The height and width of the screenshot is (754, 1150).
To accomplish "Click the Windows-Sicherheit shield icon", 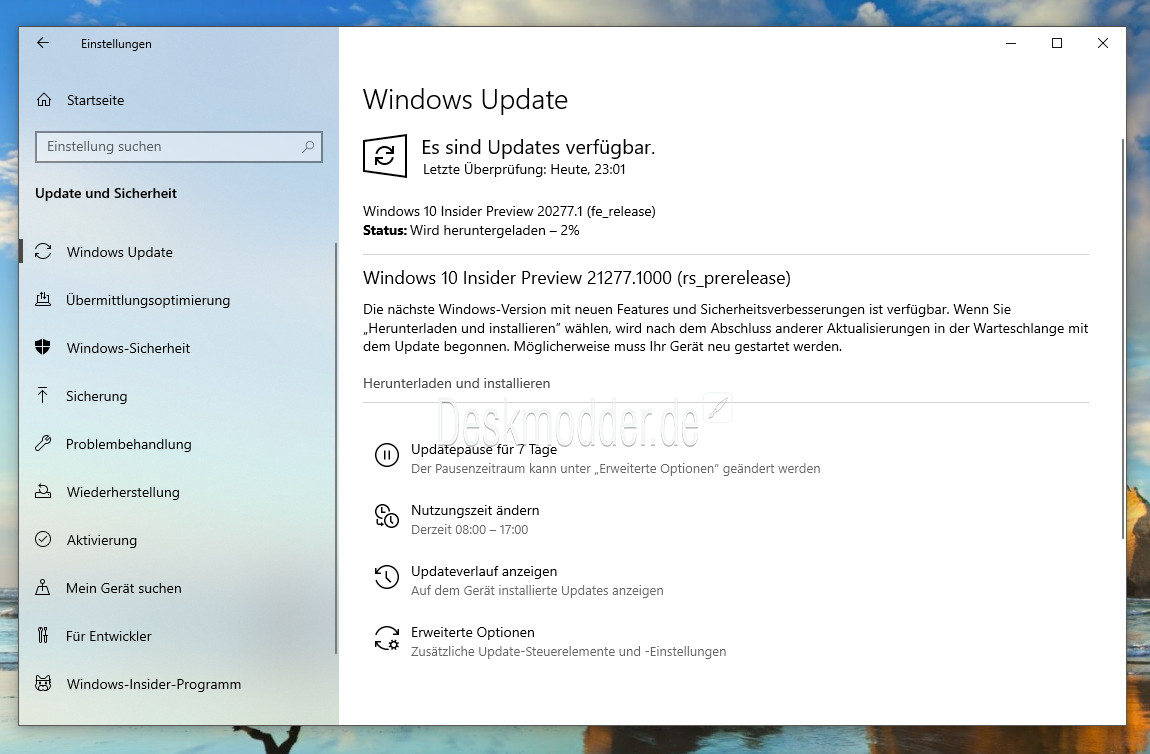I will pyautogui.click(x=43, y=348).
